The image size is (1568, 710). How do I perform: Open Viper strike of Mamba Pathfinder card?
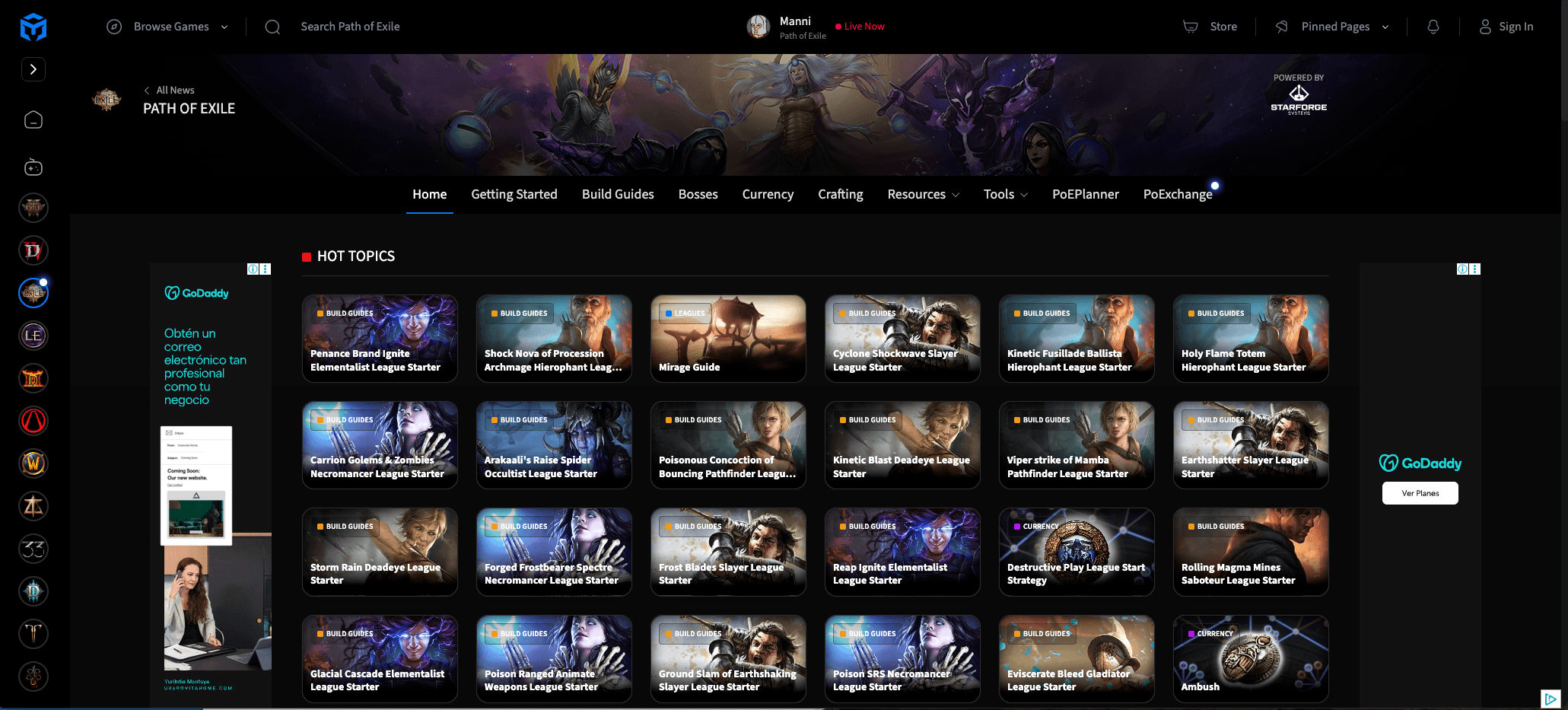(x=1077, y=445)
